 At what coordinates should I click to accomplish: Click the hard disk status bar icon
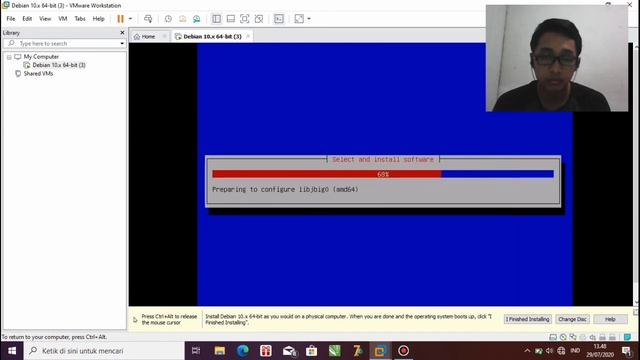pyautogui.click(x=553, y=337)
